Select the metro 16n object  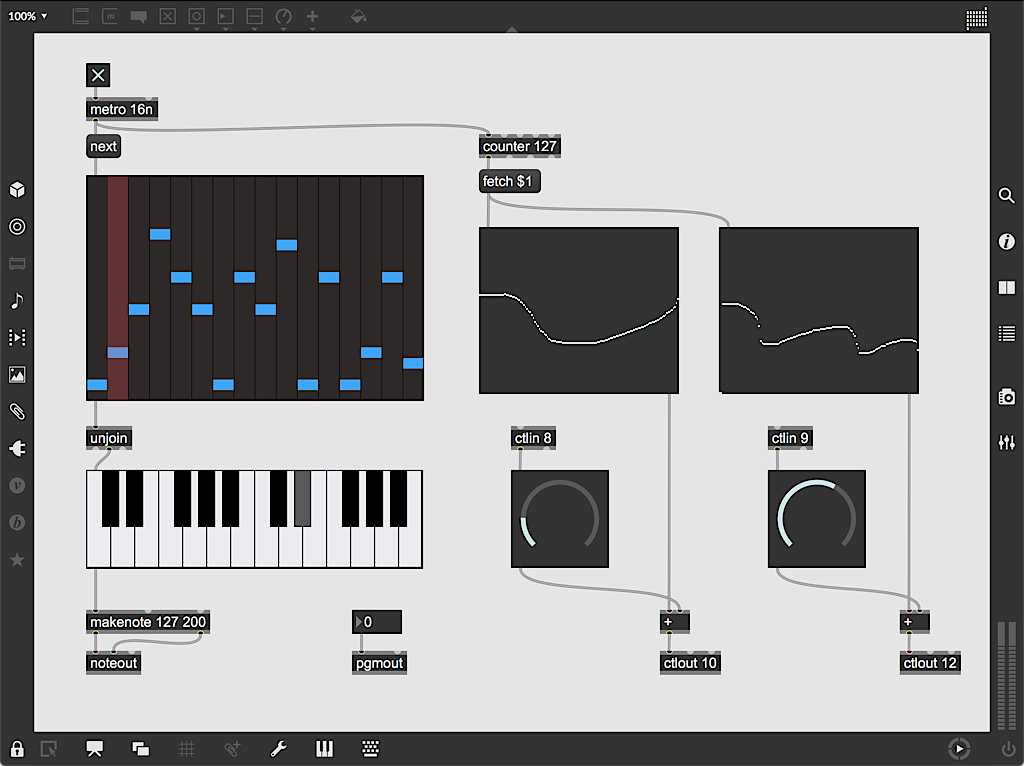tap(122, 109)
